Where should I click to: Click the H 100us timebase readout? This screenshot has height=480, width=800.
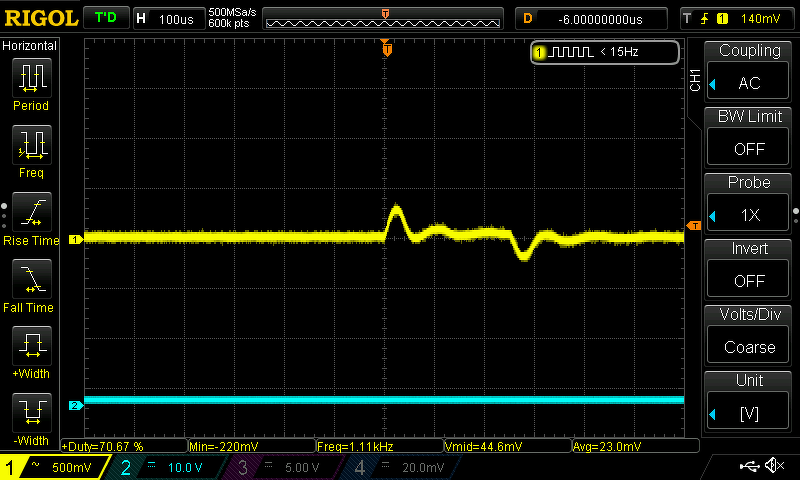coord(168,19)
